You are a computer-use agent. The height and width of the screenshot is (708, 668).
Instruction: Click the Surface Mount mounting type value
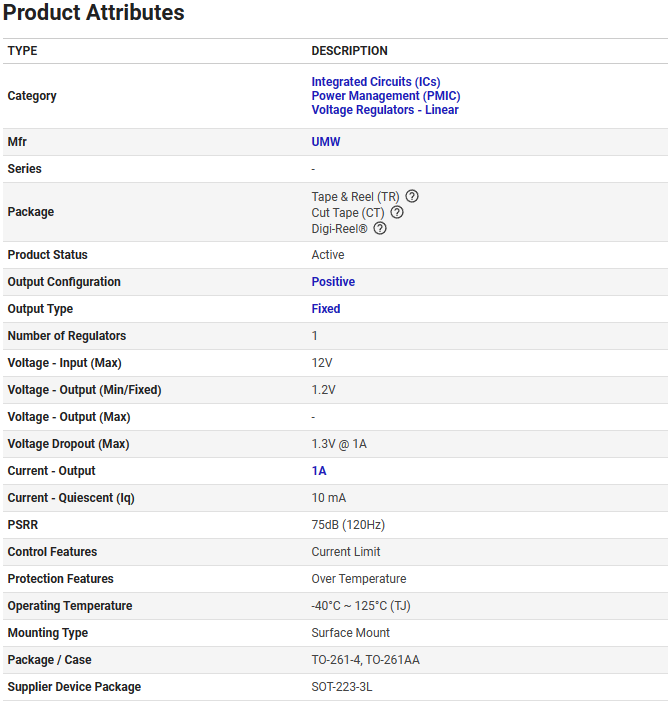pos(350,633)
